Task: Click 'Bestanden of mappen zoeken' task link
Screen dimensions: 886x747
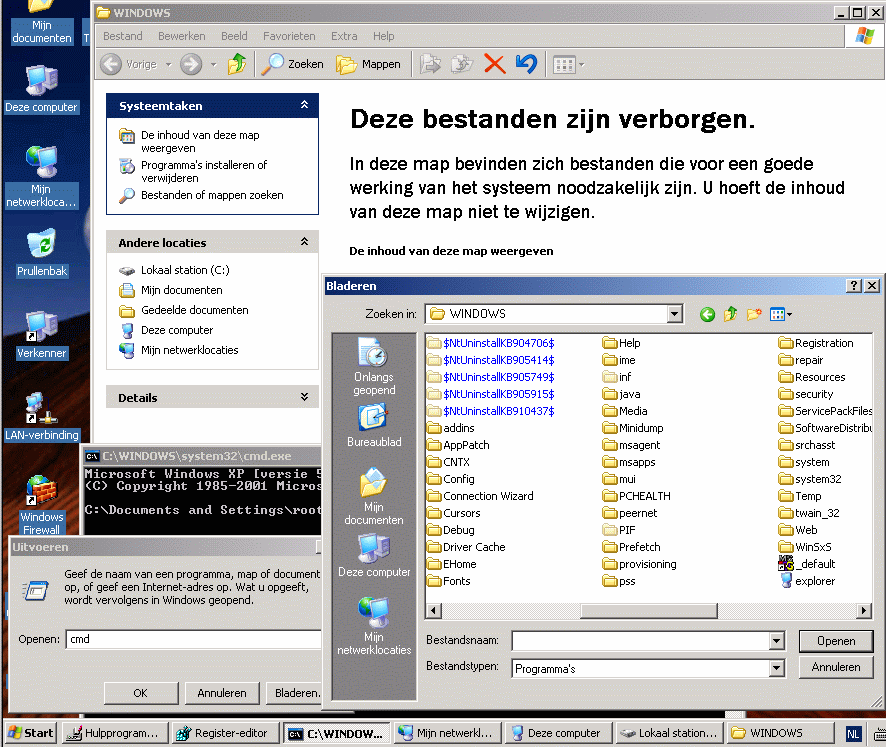Action: point(212,195)
